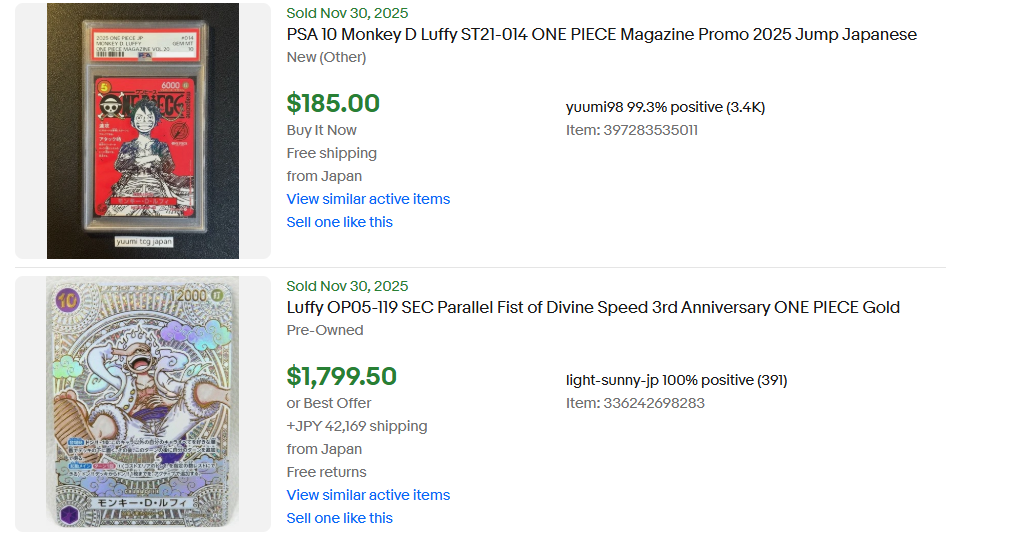This screenshot has height=546, width=1012.
Task: Click the or Best Offer text
Action: pos(329,403)
